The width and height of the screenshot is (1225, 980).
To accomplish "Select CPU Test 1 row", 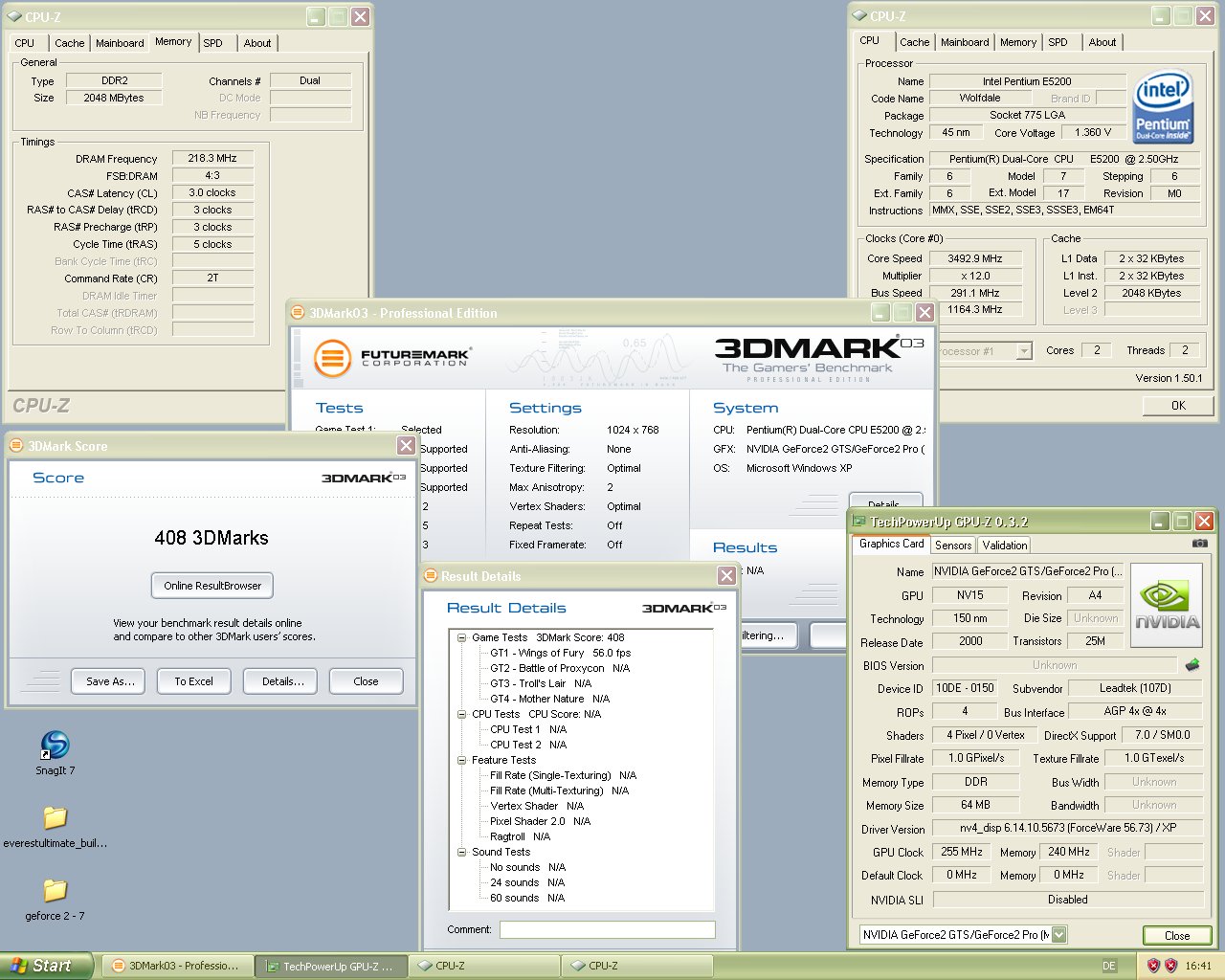I will [528, 729].
